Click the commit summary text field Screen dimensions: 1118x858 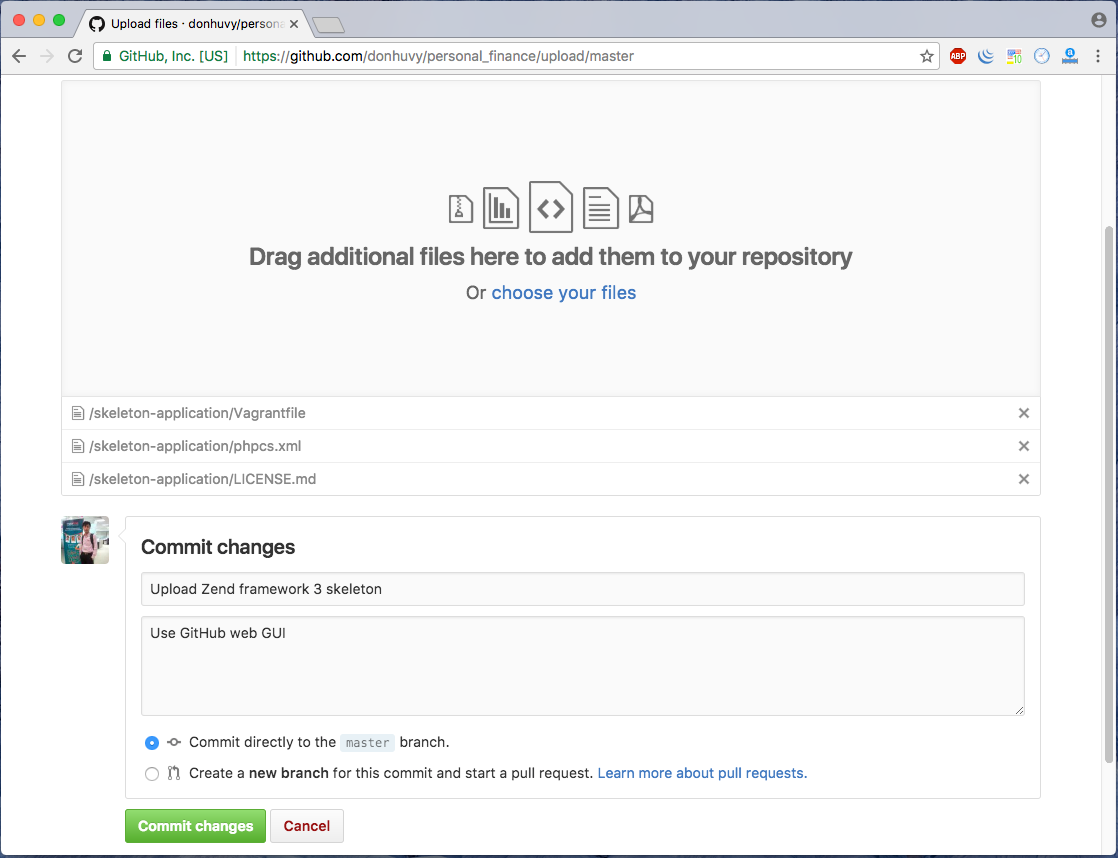pyautogui.click(x=582, y=589)
